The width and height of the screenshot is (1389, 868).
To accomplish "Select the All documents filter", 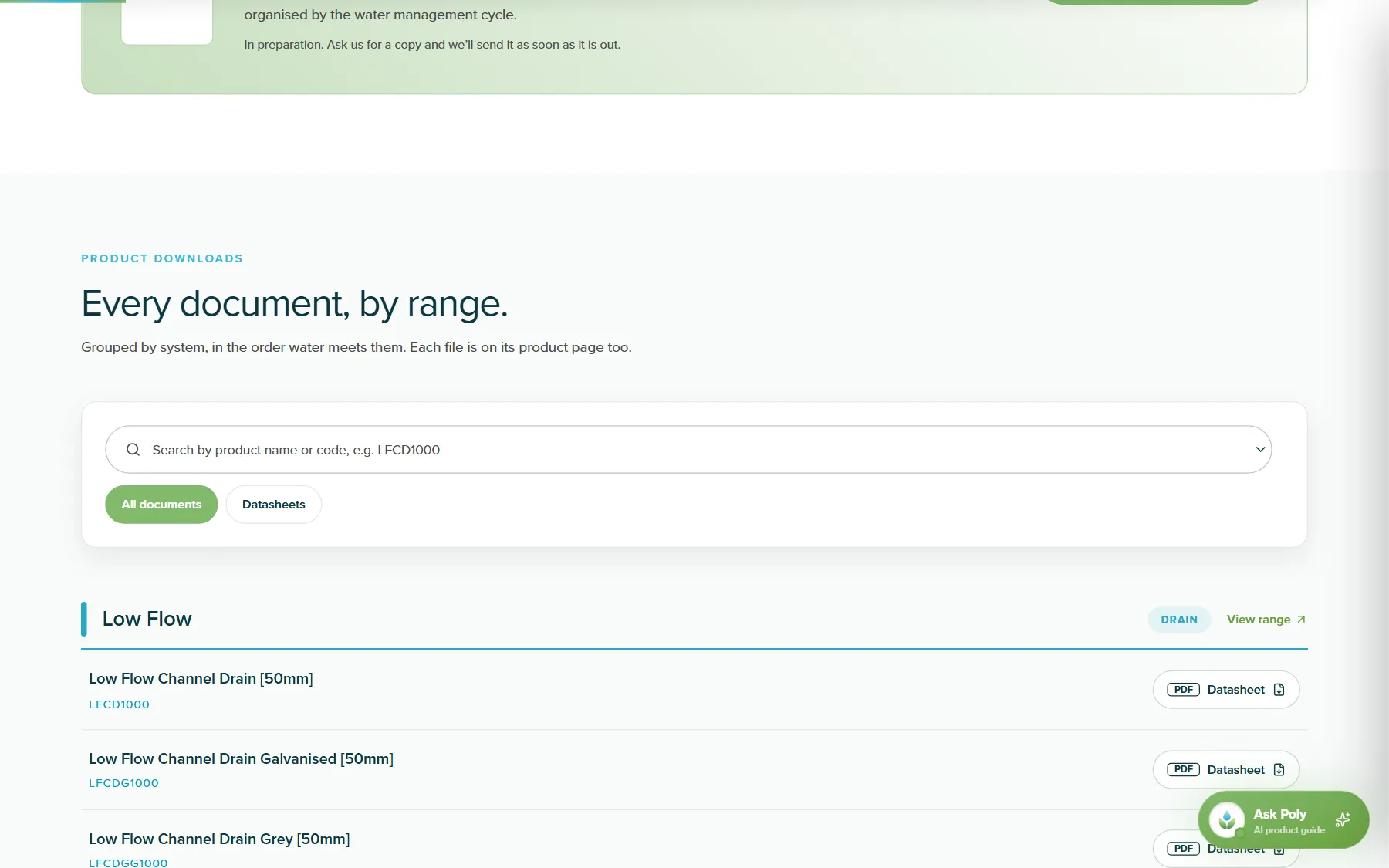I will [x=161, y=505].
